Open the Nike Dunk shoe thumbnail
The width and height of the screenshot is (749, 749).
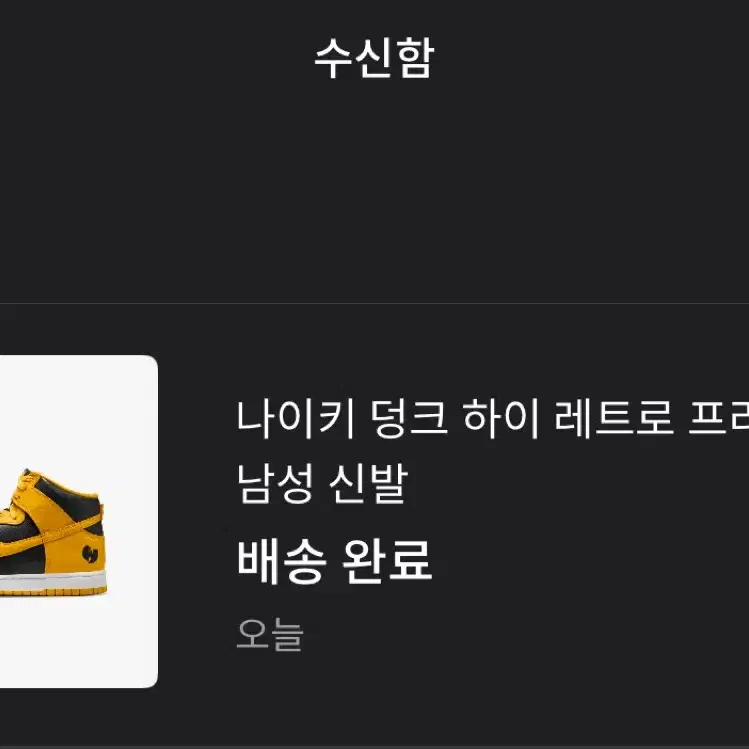78,521
